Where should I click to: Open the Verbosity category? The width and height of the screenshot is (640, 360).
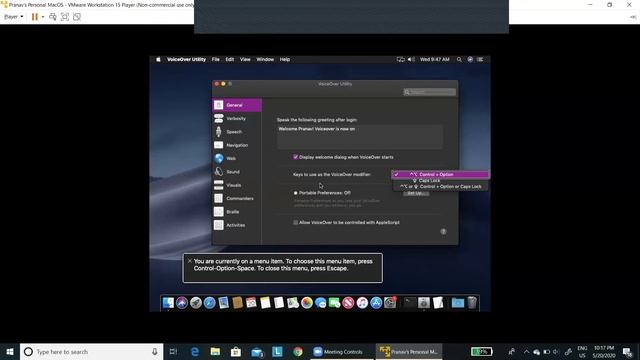[237, 118]
